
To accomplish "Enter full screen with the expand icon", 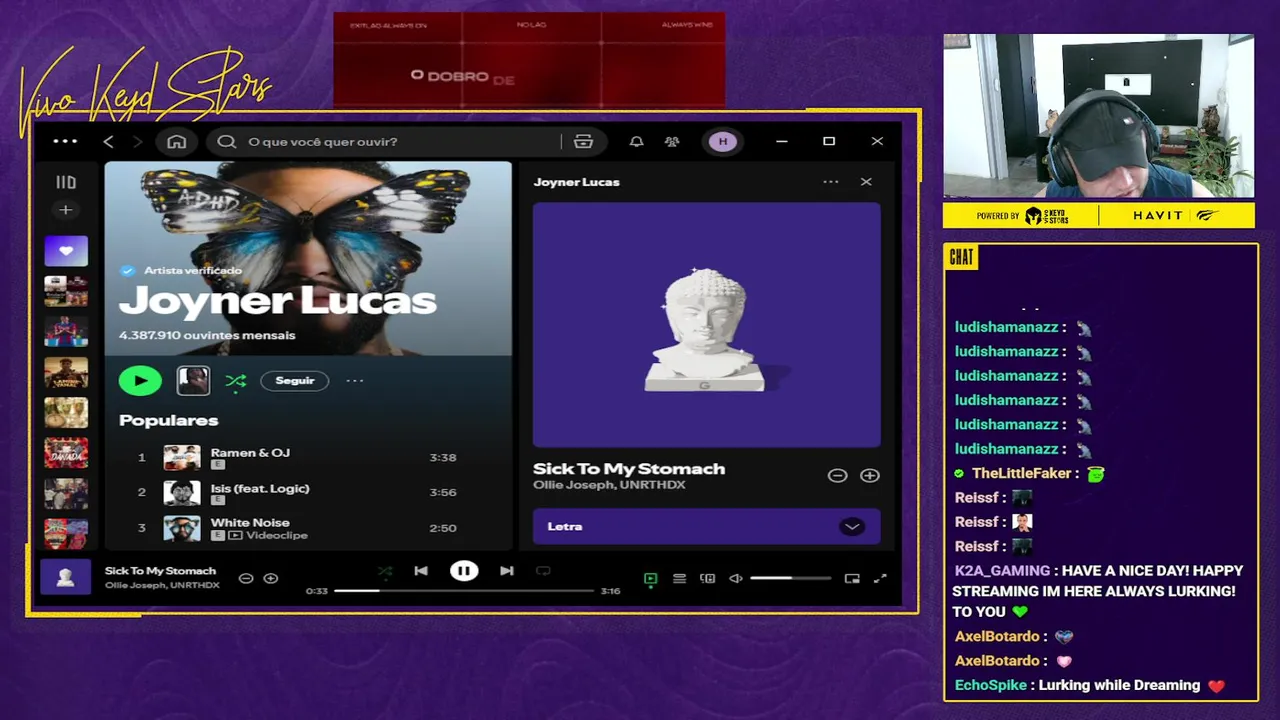I will tap(880, 579).
